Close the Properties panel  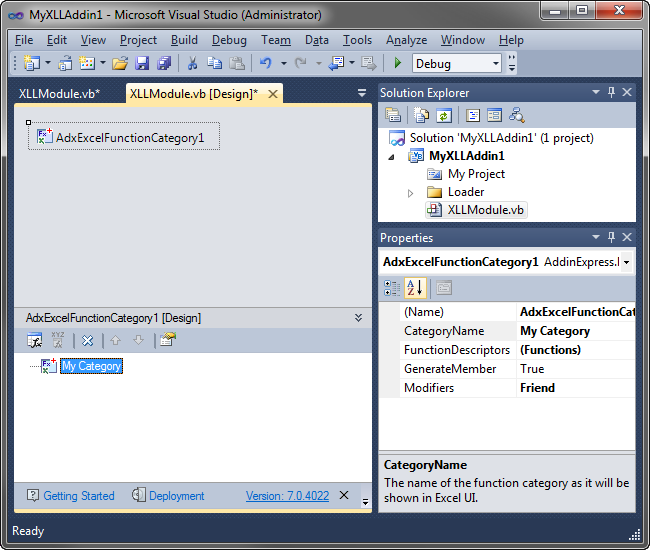click(x=627, y=237)
